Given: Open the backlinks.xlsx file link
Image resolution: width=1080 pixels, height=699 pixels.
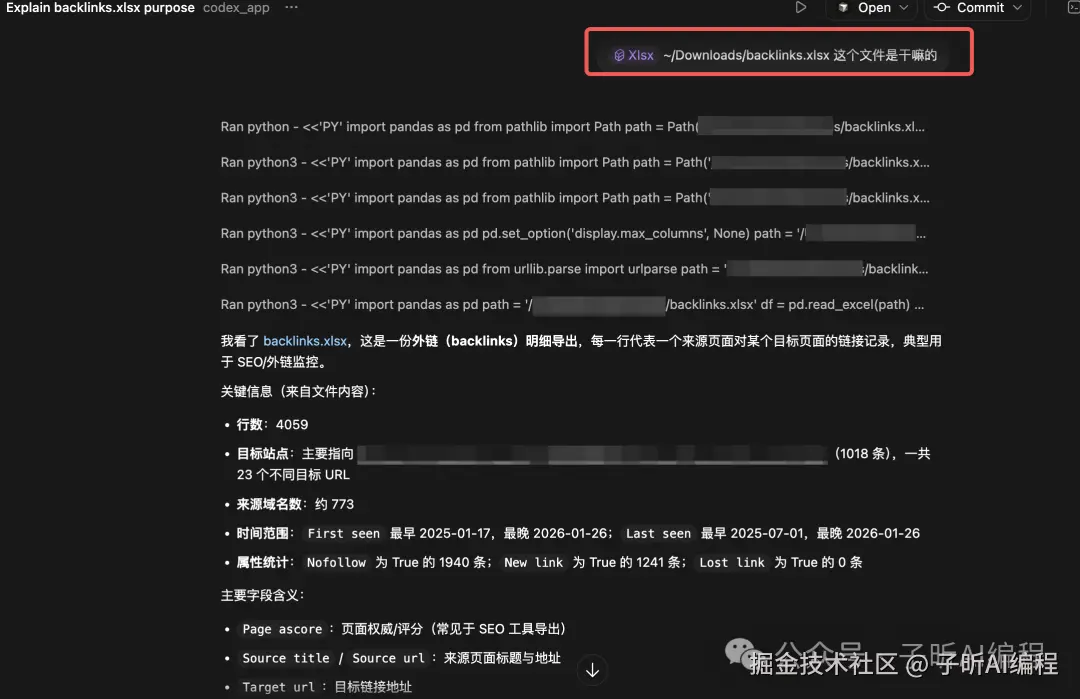Looking at the screenshot, I should coord(305,340).
